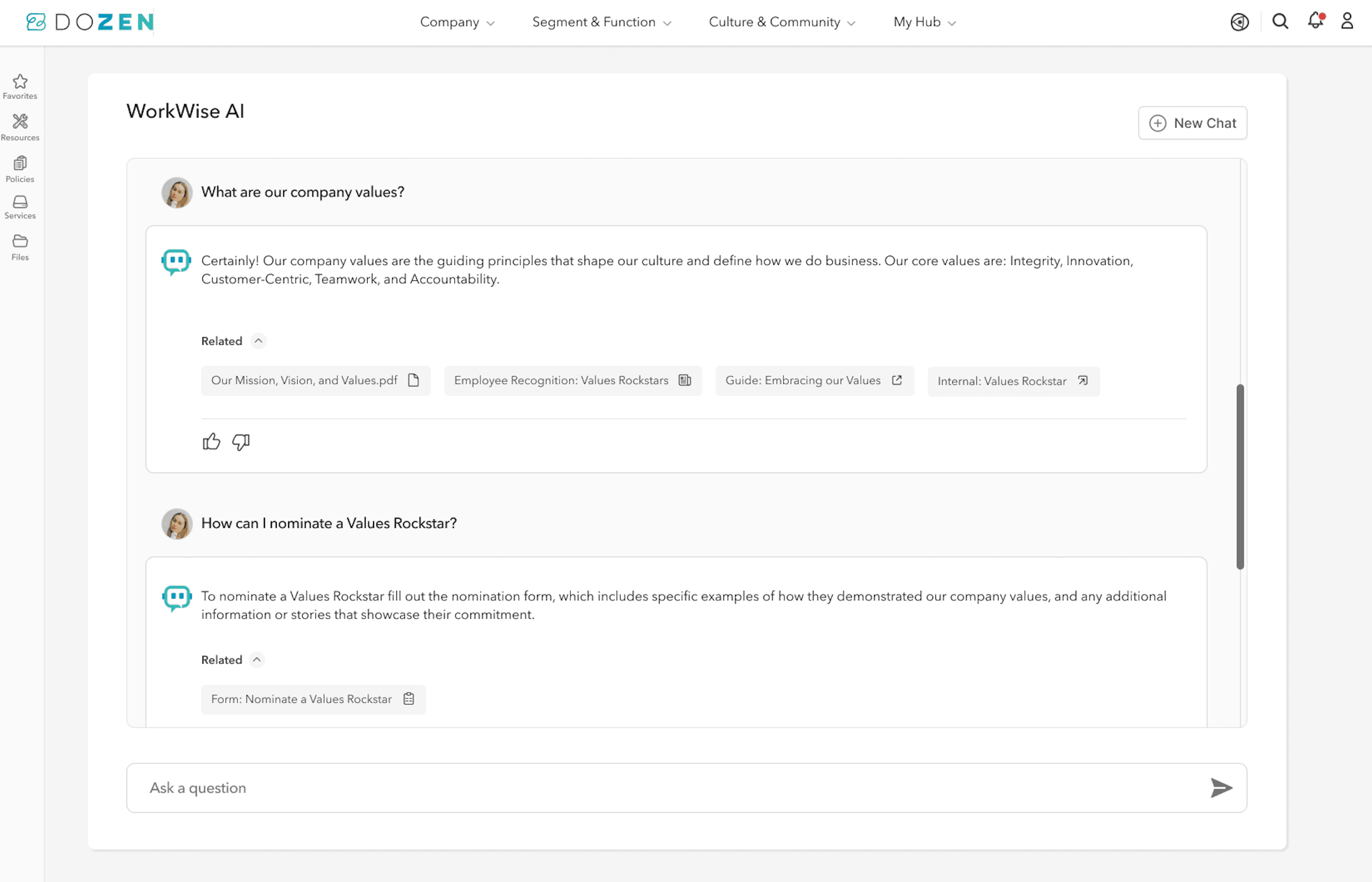Give thumbs down to company values answer

coord(241,442)
